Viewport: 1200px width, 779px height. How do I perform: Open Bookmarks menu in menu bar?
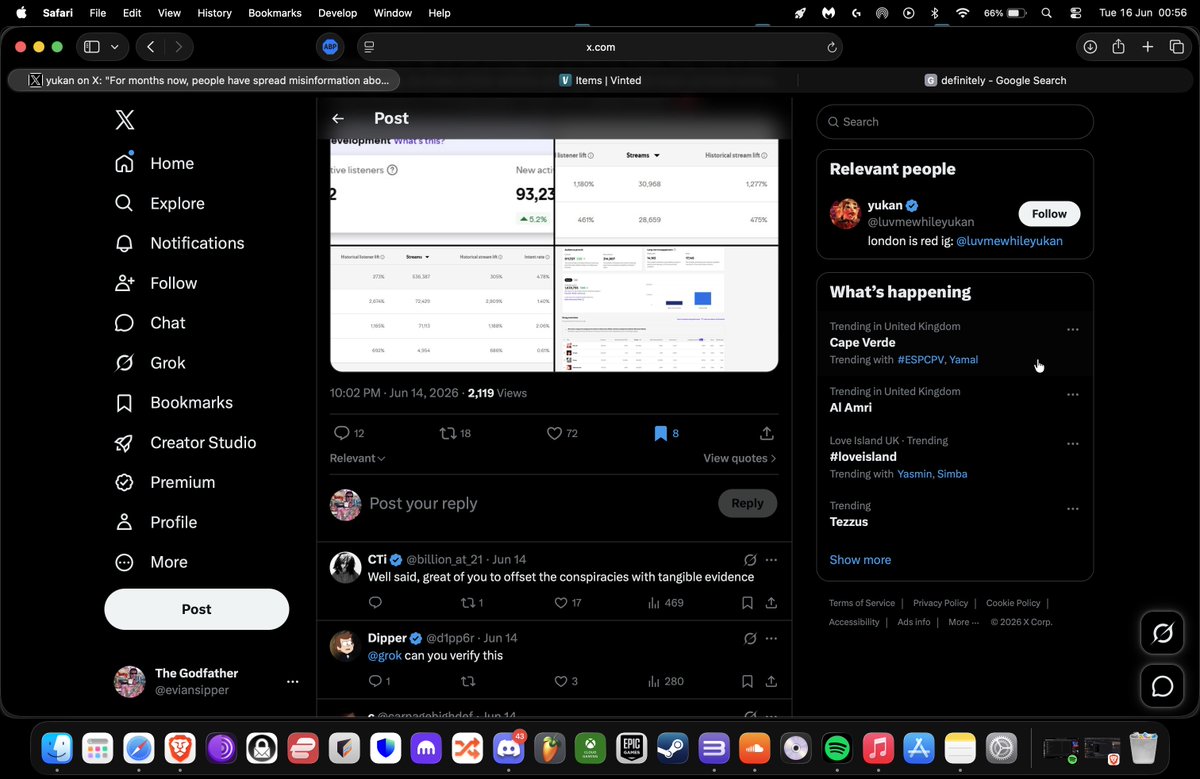[274, 13]
